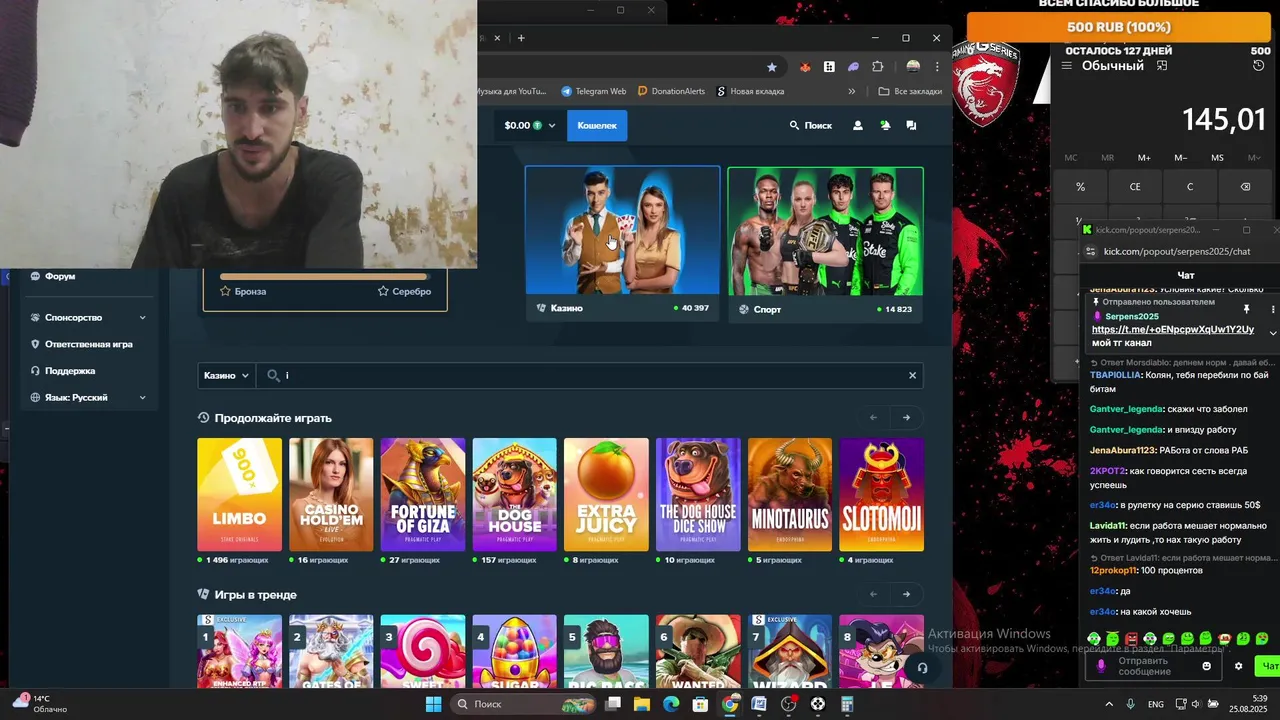Open the purple ghost extension
This screenshot has height=720, width=1280.
tap(853, 67)
